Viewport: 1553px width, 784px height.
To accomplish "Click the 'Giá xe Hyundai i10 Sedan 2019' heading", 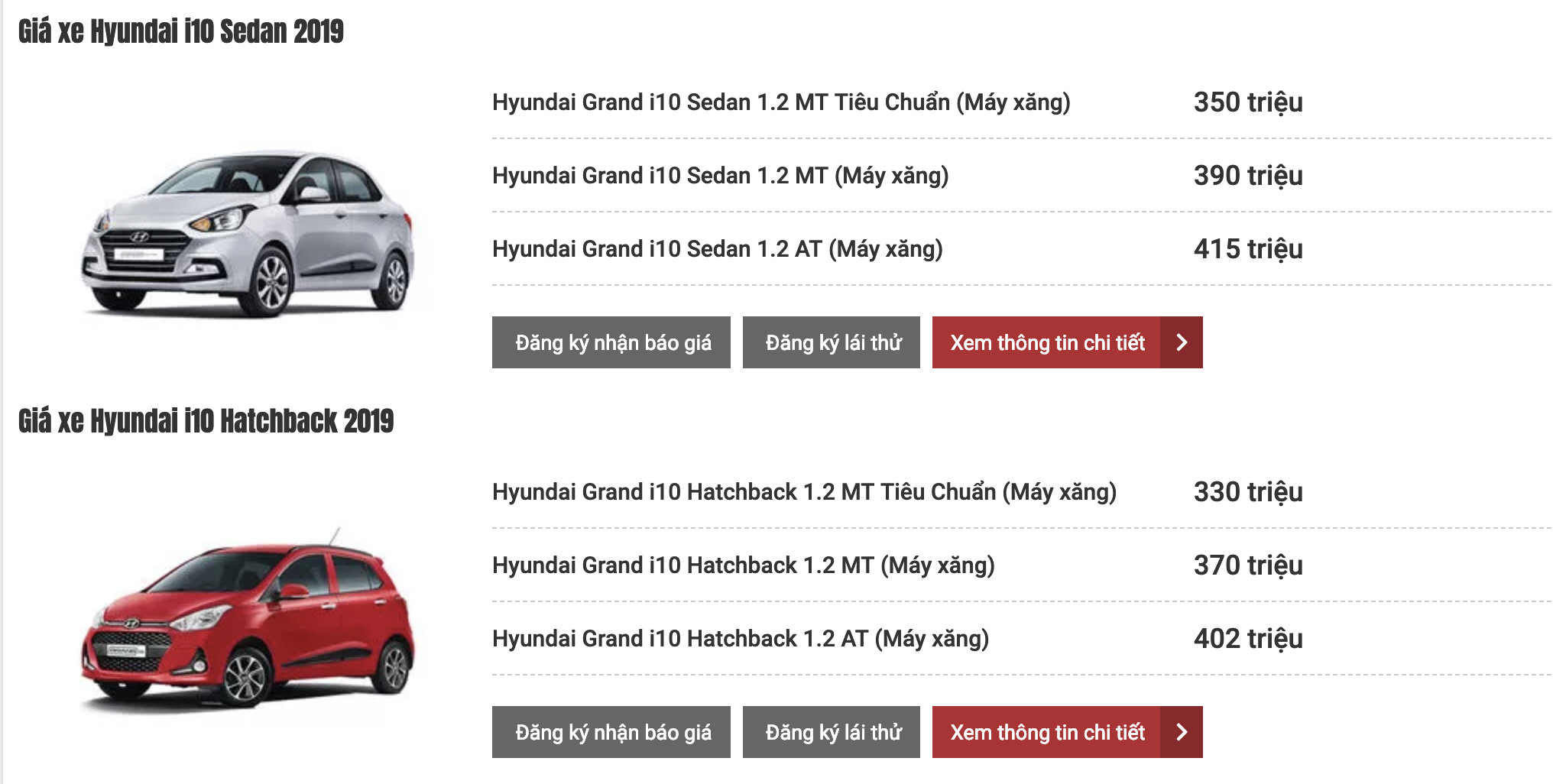I will coord(181,32).
